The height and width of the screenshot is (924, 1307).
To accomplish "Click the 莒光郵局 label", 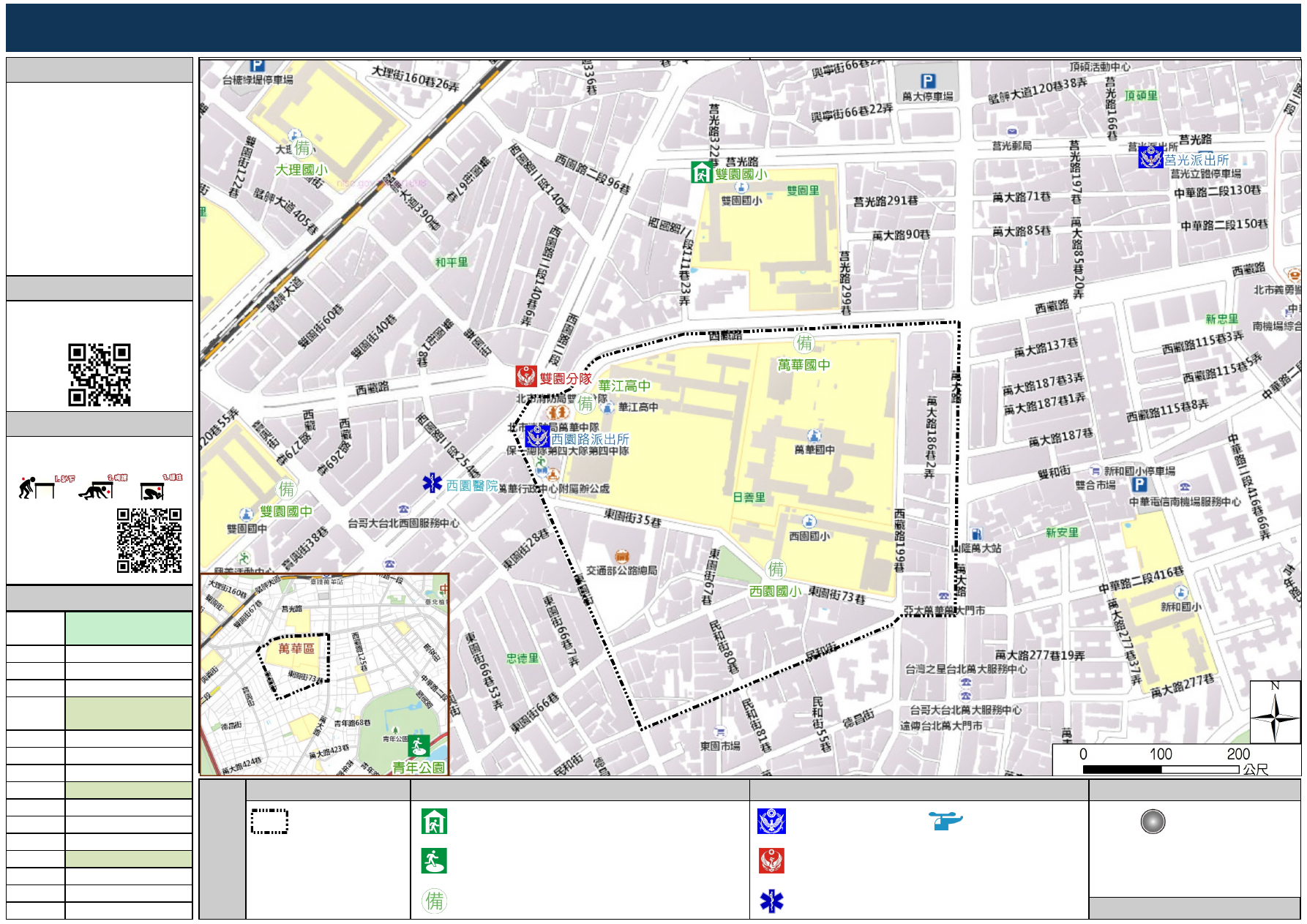I will pos(1012,146).
